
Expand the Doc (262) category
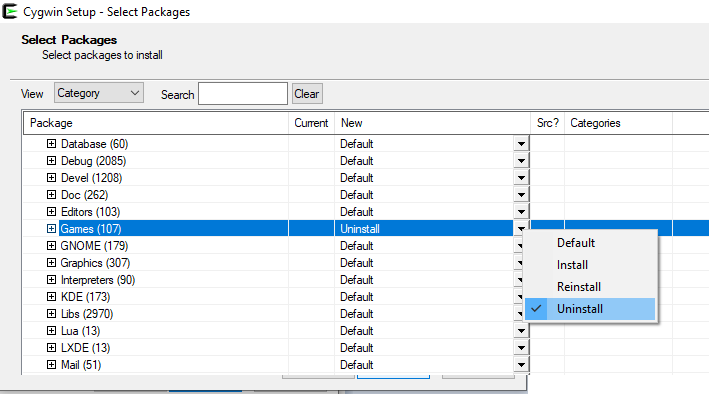(x=52, y=195)
